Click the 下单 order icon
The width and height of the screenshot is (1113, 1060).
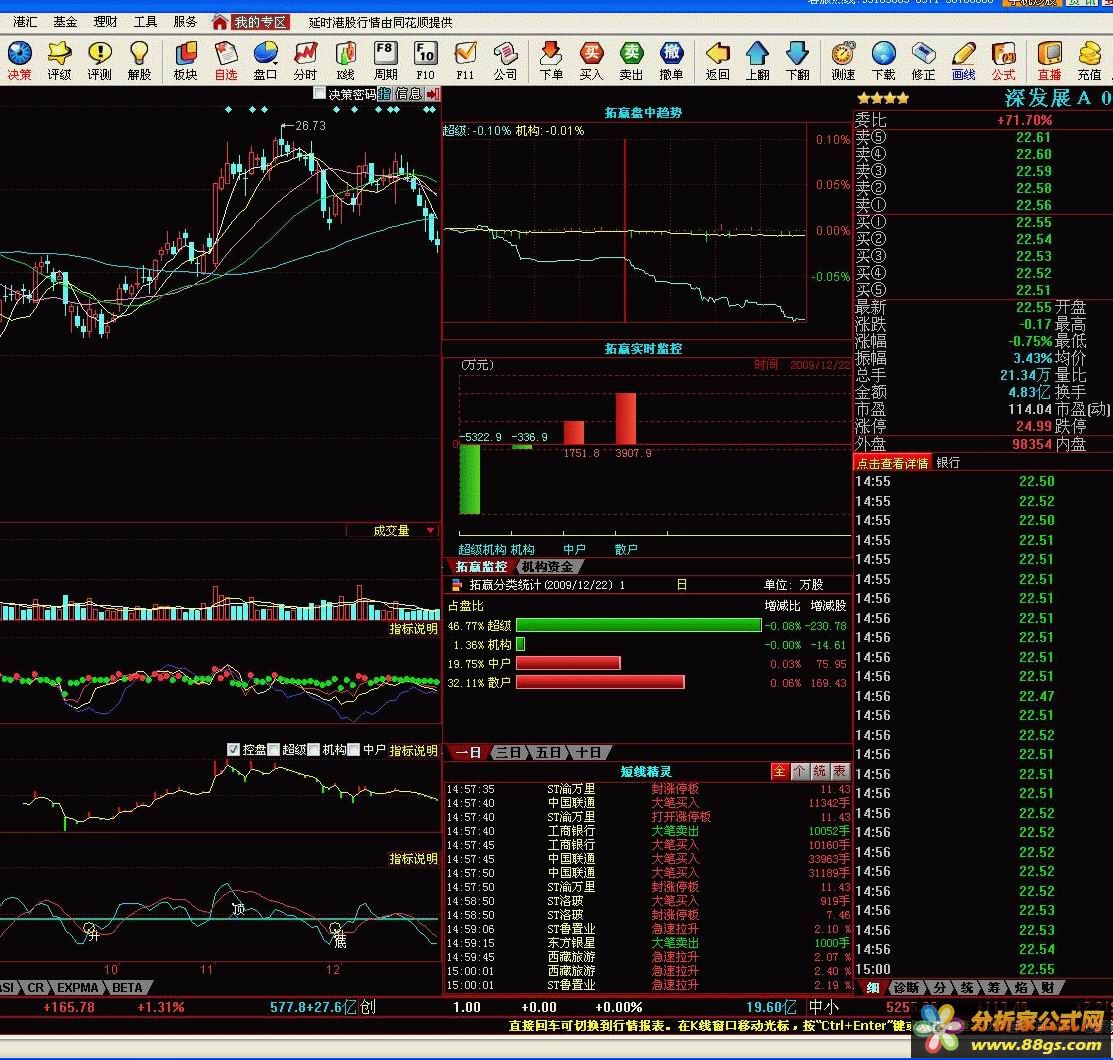[551, 60]
